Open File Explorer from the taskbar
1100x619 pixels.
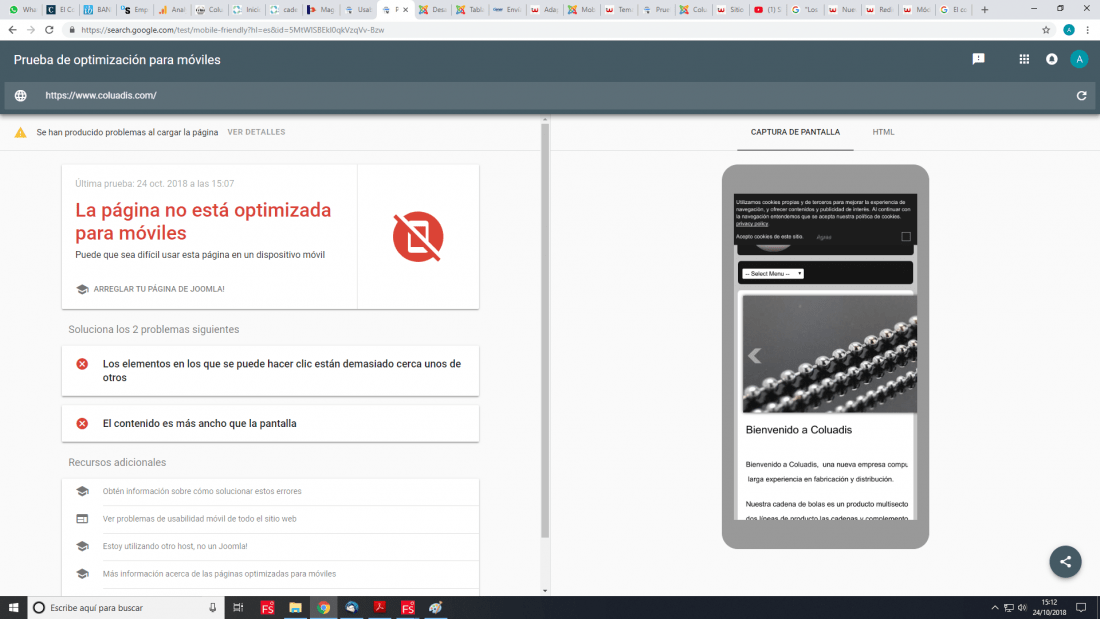[295, 608]
